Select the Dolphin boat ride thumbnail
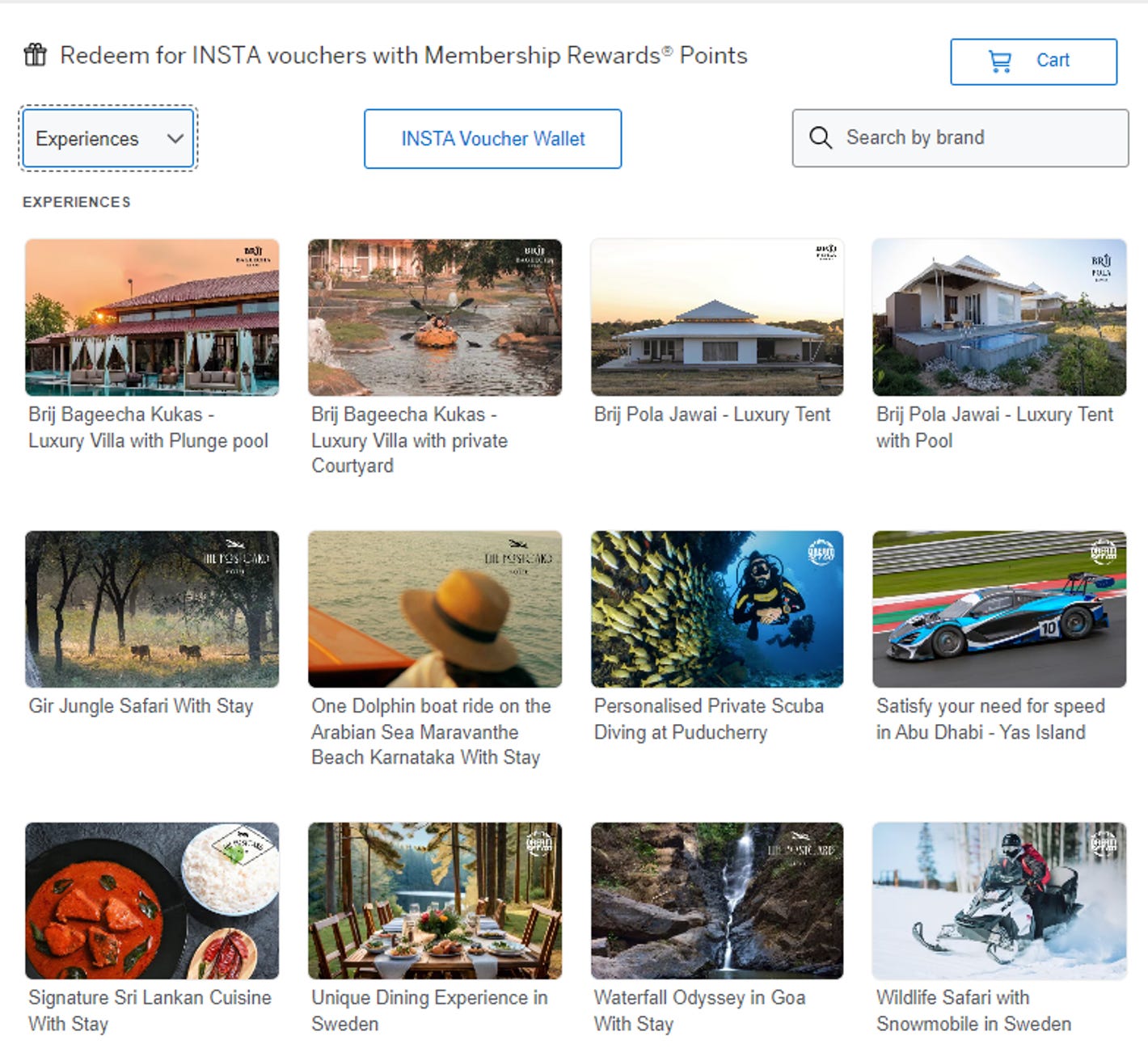Viewport: 1148px width, 1061px height. [434, 610]
